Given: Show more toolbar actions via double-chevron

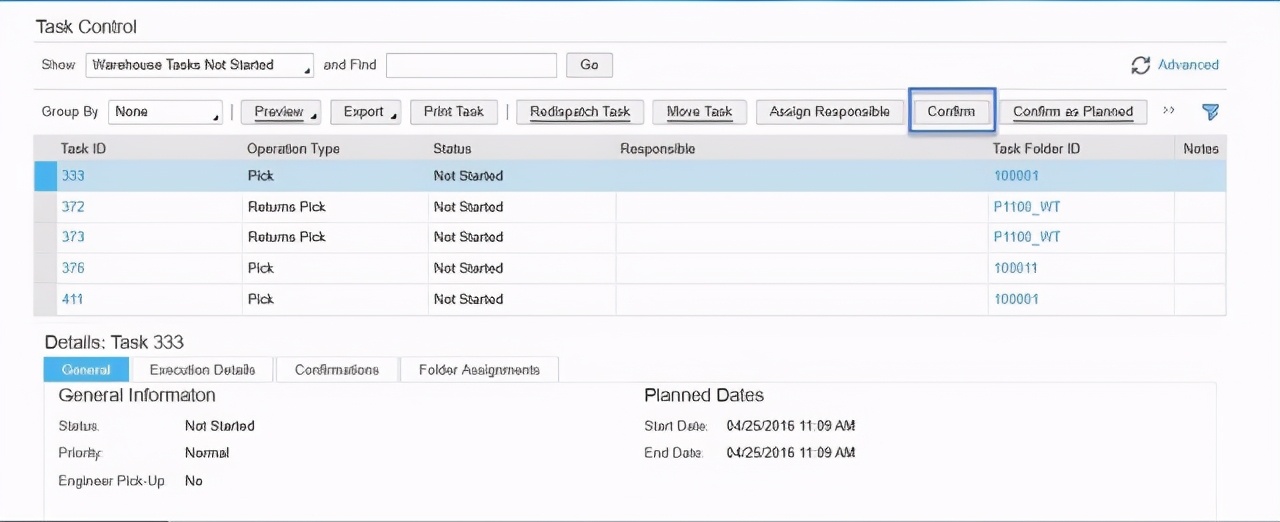Looking at the screenshot, I should pyautogui.click(x=1168, y=111).
